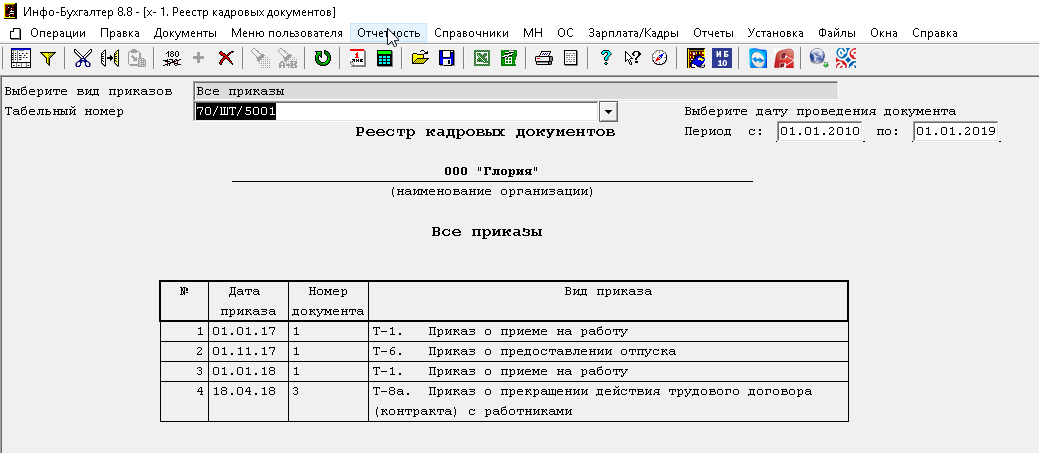Select date cell 01.01.18 in row 3
The image size is (1039, 453).
(248, 371)
